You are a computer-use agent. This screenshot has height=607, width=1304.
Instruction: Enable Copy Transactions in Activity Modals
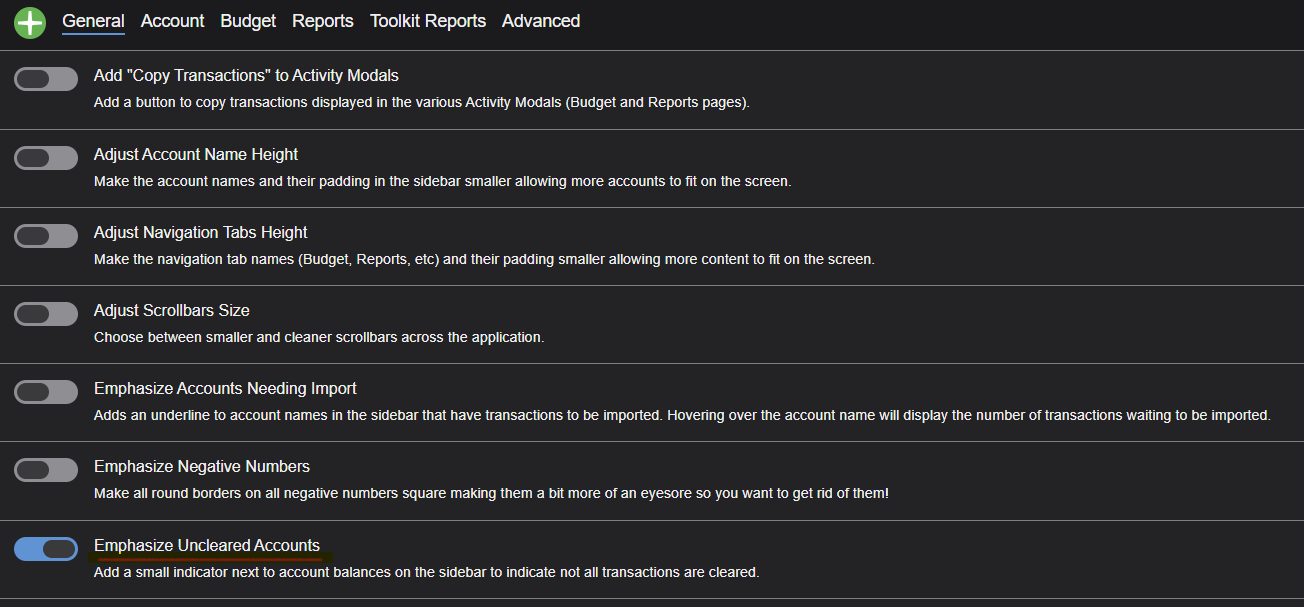pos(45,78)
